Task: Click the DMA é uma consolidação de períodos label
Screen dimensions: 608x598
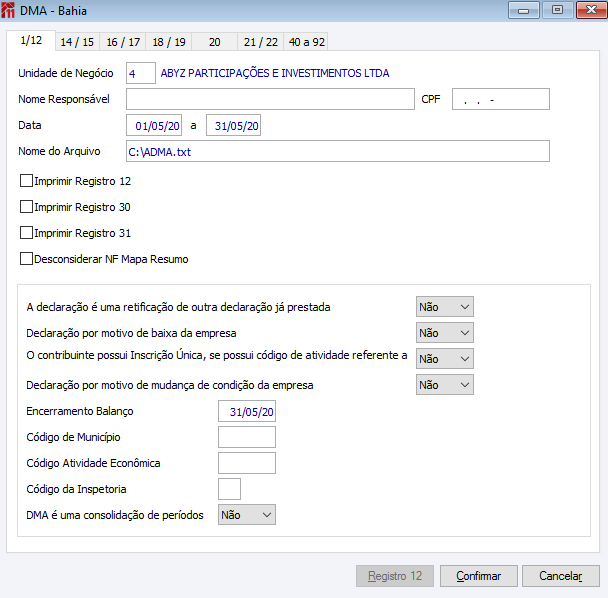Action: (x=115, y=515)
